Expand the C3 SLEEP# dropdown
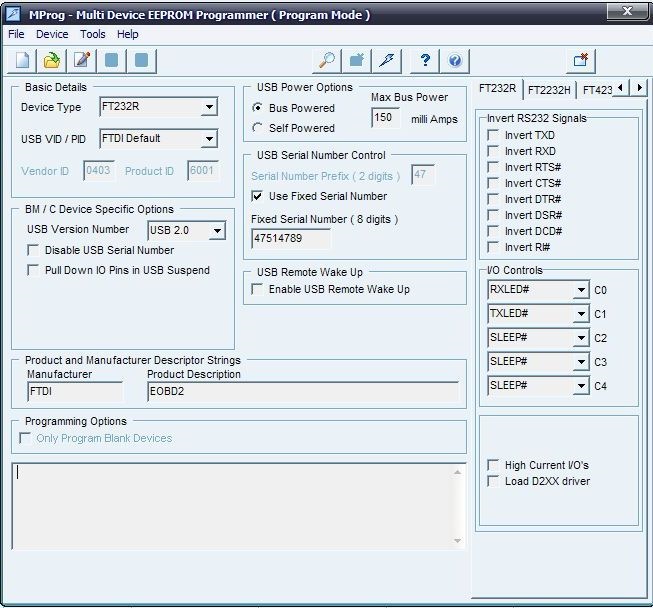 pos(581,361)
